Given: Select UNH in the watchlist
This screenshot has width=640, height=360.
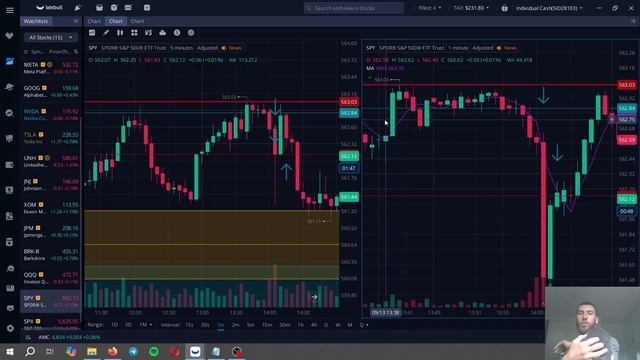Looking at the screenshot, I should 51,161.
